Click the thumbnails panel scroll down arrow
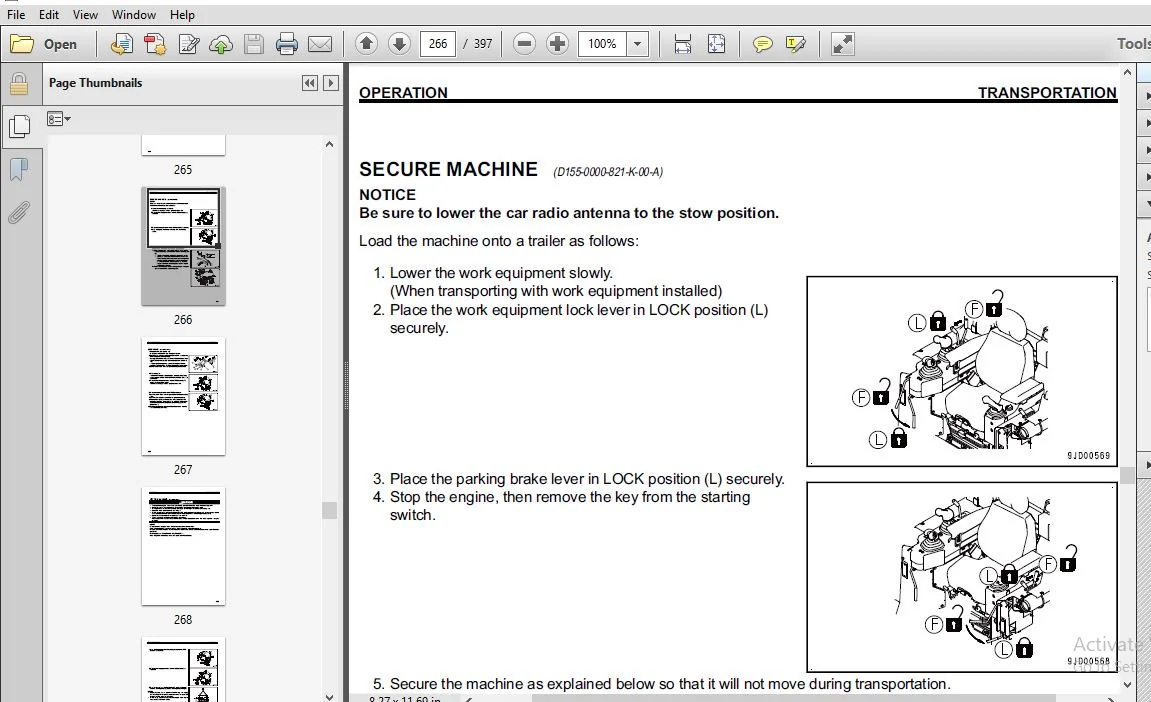Image resolution: width=1151 pixels, height=702 pixels. [x=330, y=696]
